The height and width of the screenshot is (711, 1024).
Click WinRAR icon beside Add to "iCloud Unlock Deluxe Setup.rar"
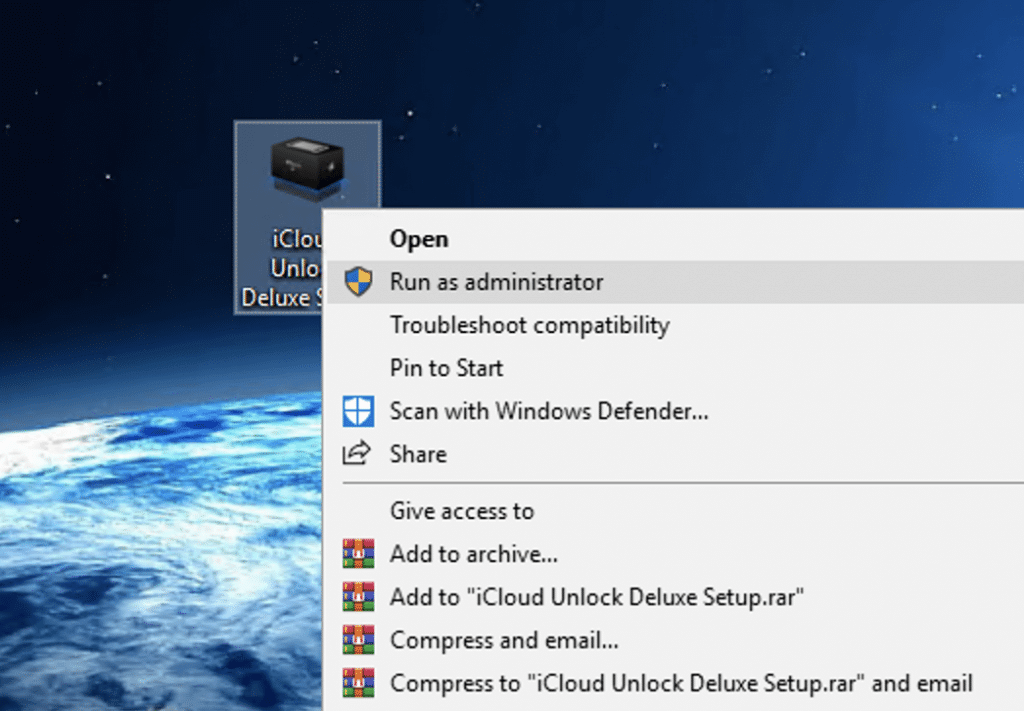click(358, 597)
